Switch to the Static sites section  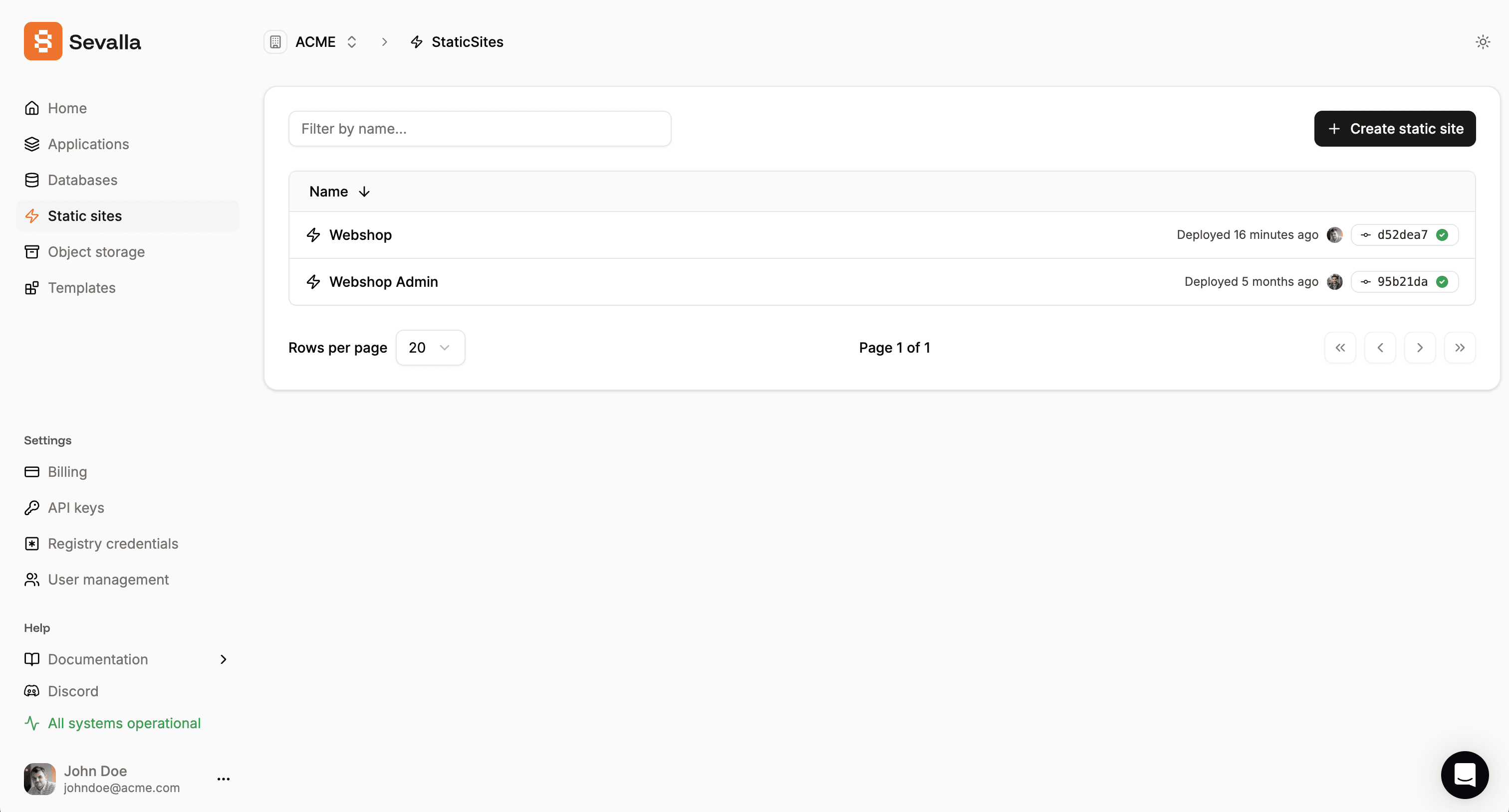tap(85, 215)
